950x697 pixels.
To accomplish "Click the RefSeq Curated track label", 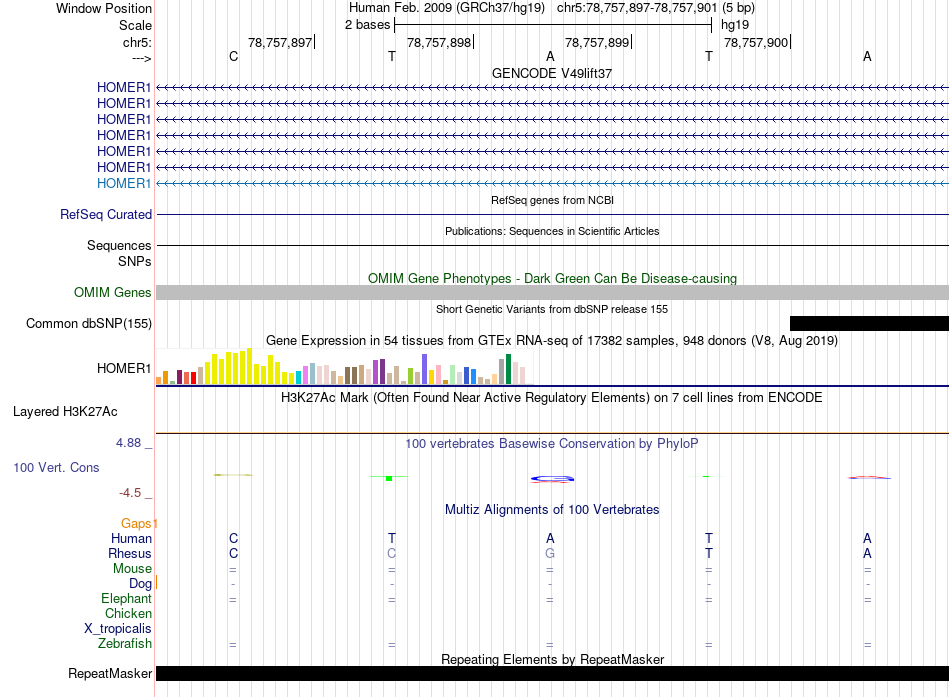I will 106,215.
